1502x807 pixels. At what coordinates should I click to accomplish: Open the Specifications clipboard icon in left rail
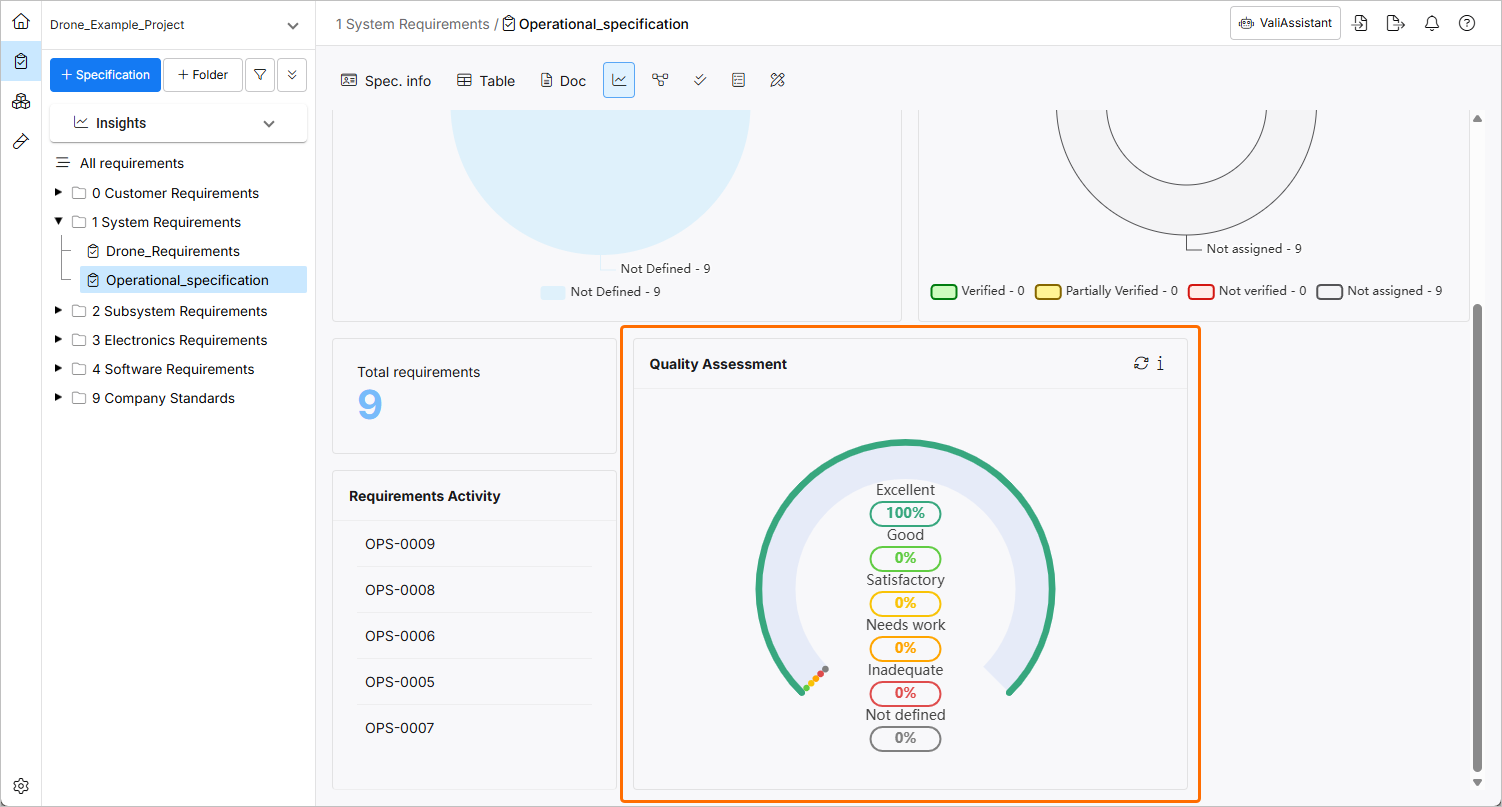[21, 61]
